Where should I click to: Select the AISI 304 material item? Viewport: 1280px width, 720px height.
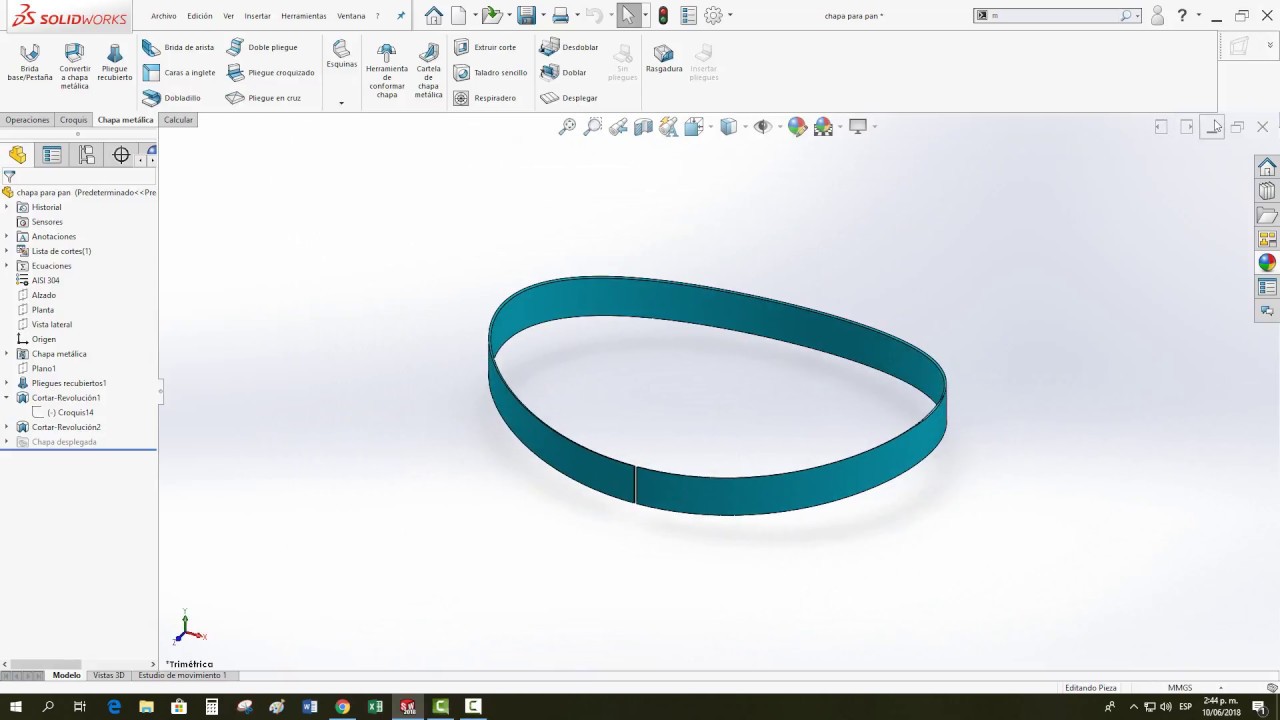click(x=45, y=280)
